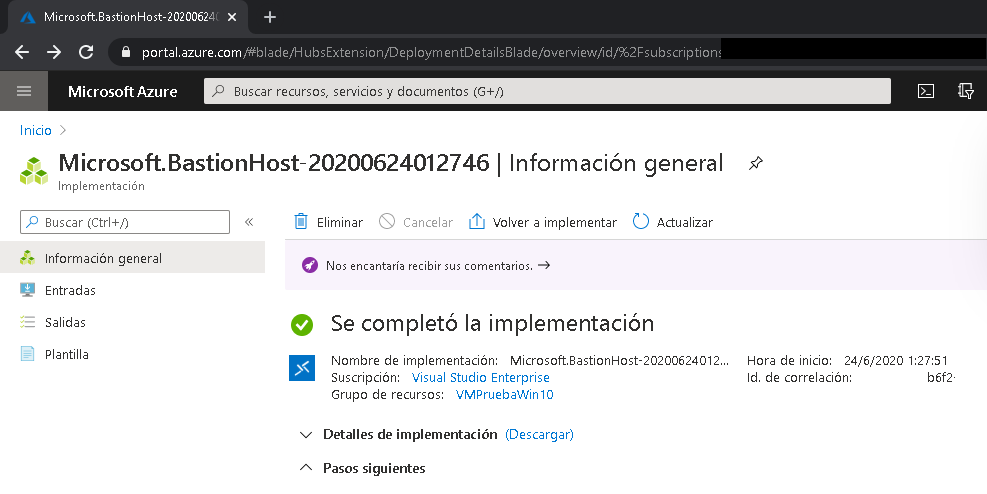
Task: Click the Plantilla document icon in side menu
Action: (27, 354)
